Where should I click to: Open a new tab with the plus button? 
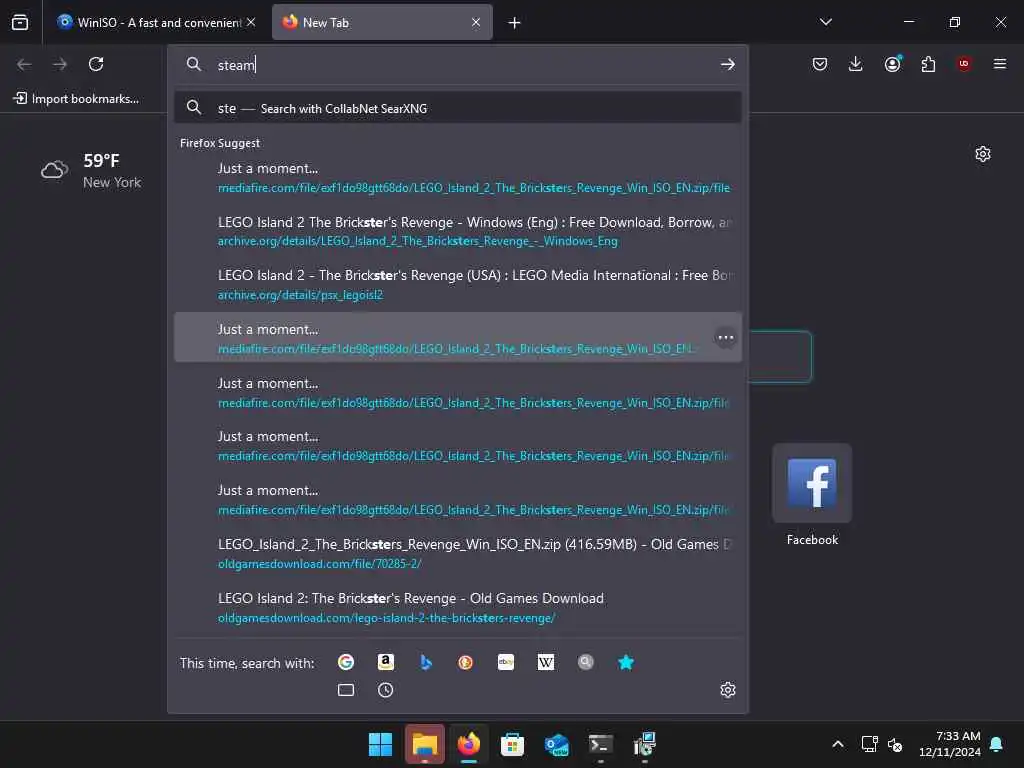[515, 23]
